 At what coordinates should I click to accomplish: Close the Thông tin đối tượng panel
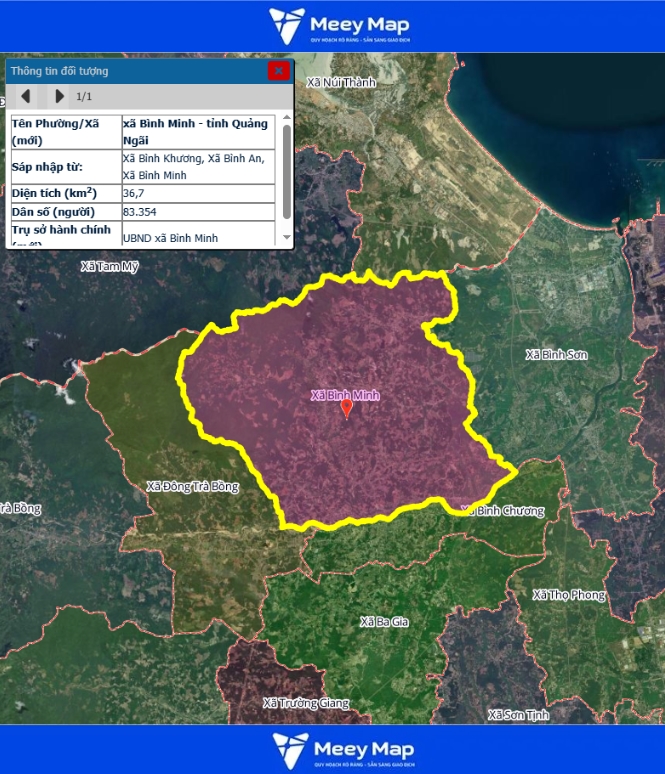tap(279, 71)
